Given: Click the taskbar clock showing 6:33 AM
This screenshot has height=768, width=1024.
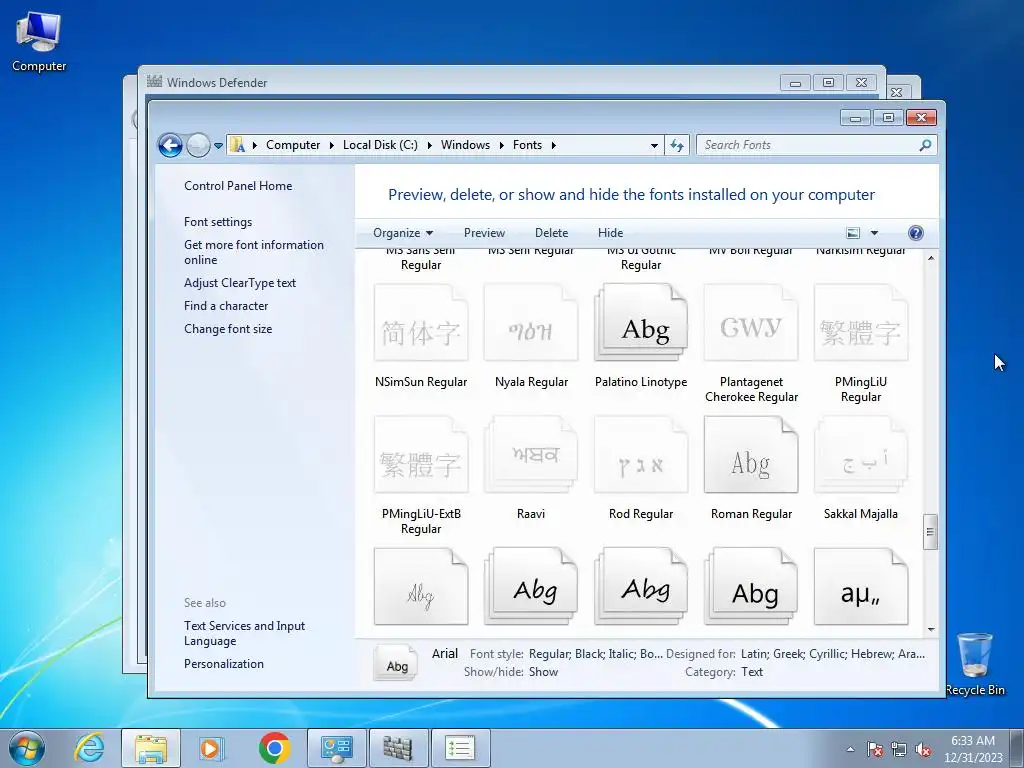Looking at the screenshot, I should click(973, 749).
